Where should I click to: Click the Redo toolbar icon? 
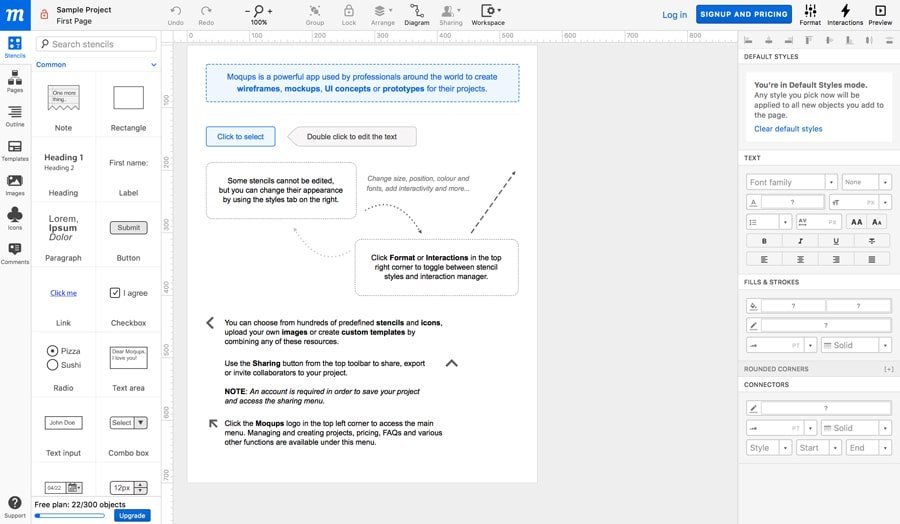click(x=206, y=15)
